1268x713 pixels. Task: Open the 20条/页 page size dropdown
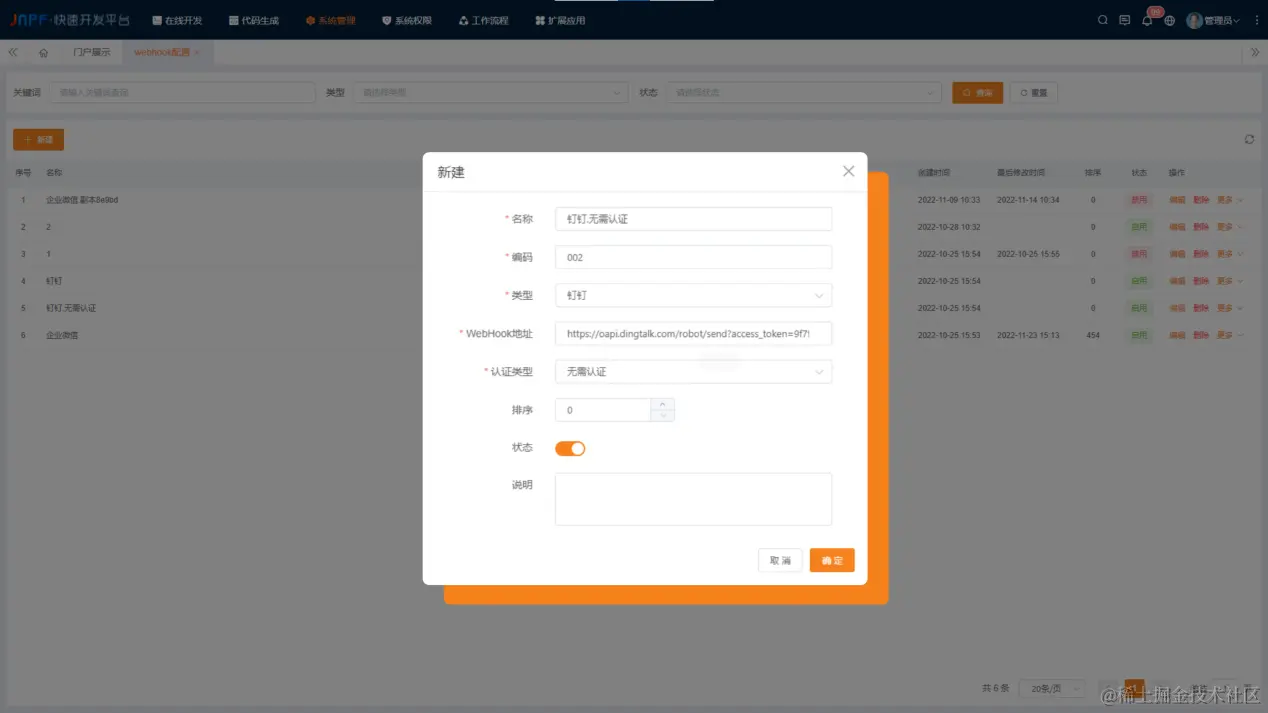[x=1052, y=688]
